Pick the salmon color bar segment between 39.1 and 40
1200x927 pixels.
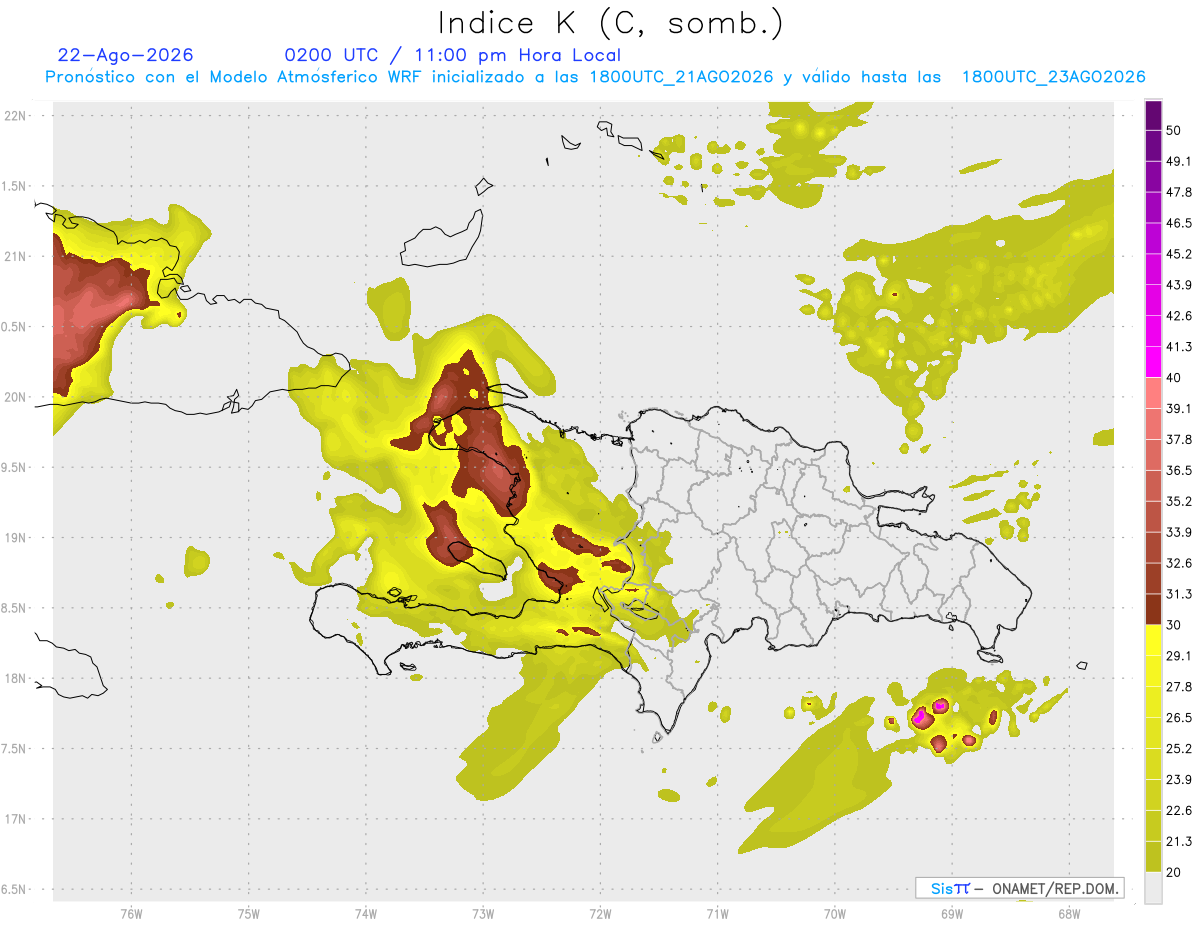pos(1153,393)
